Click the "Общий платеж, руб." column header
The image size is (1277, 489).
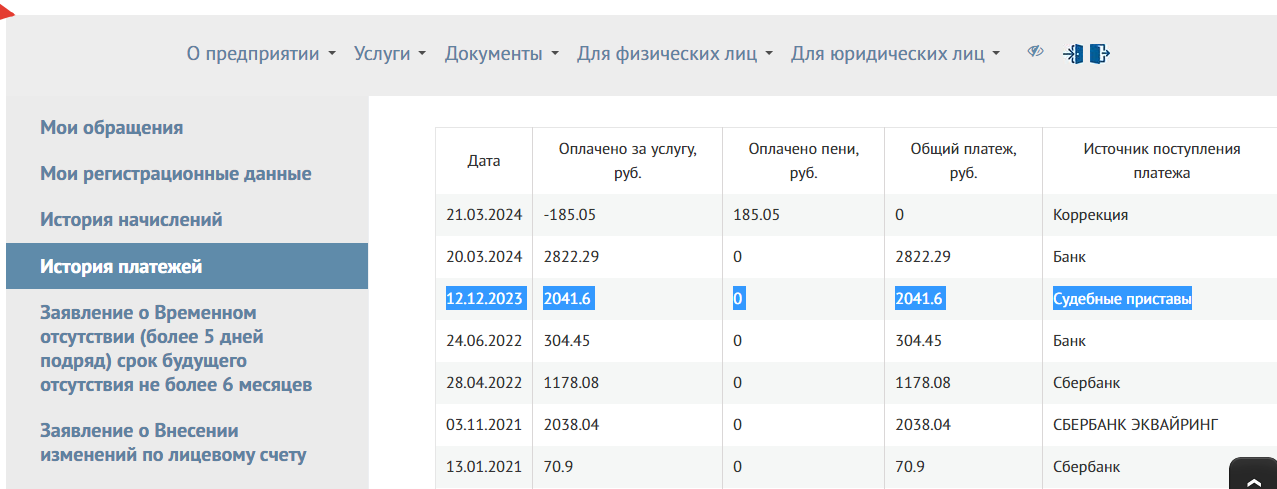tap(962, 161)
